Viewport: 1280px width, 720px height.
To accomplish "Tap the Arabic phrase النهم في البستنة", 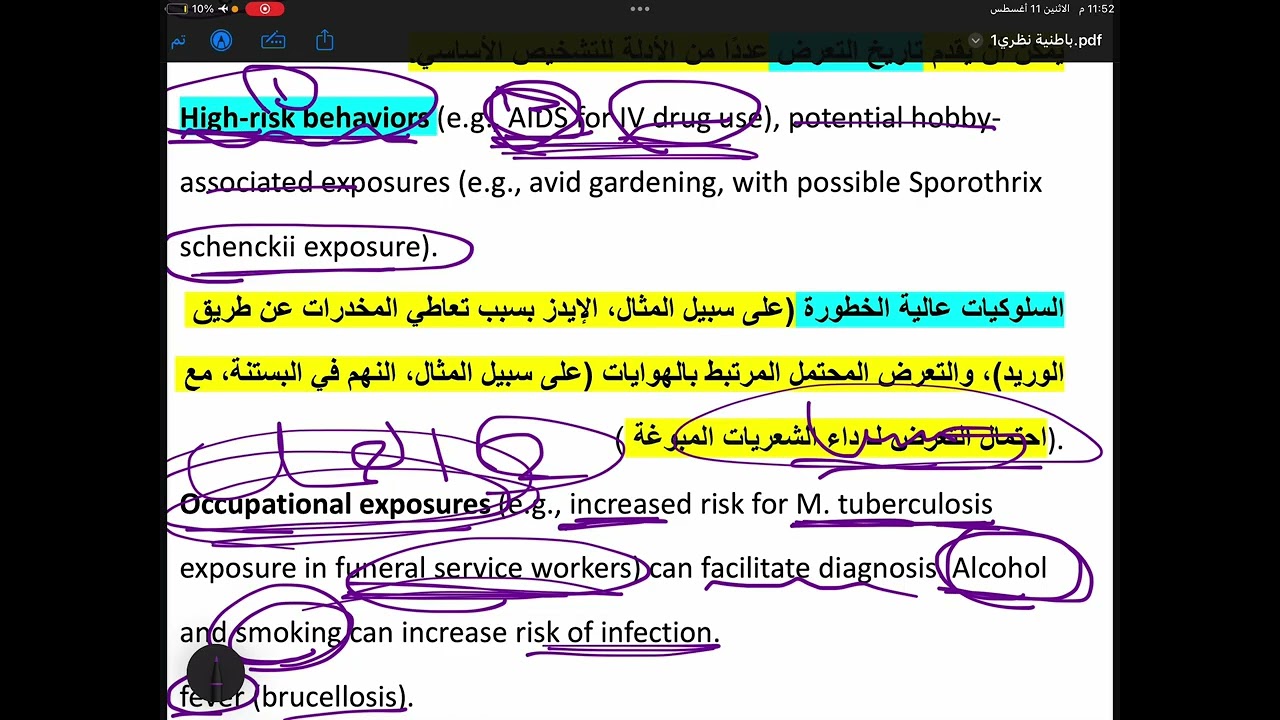I will pos(315,373).
